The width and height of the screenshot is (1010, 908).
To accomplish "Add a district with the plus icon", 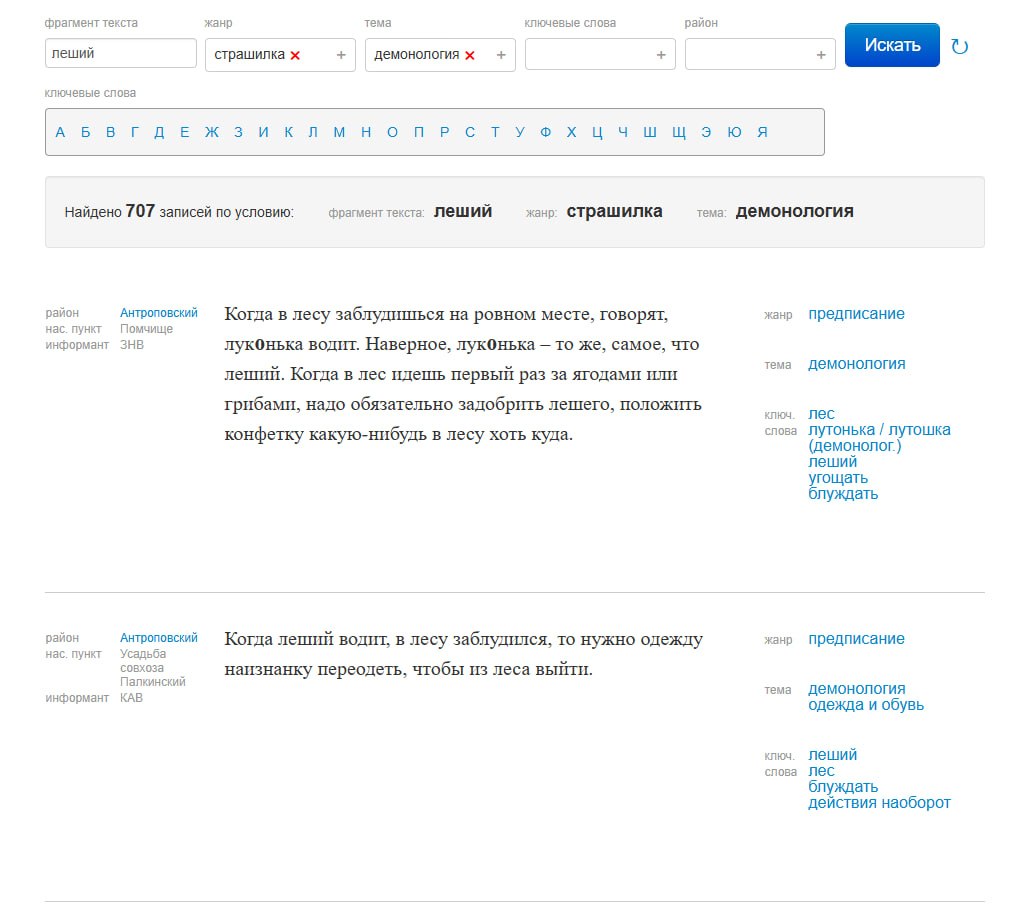I will (x=821, y=55).
